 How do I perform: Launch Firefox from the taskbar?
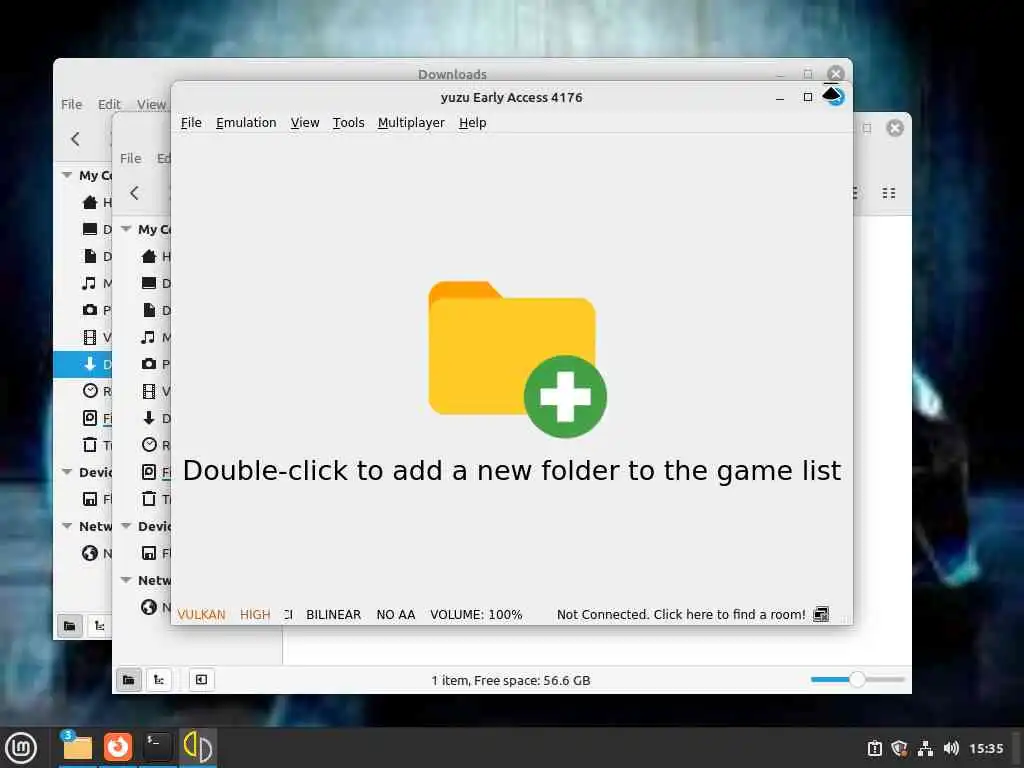118,746
